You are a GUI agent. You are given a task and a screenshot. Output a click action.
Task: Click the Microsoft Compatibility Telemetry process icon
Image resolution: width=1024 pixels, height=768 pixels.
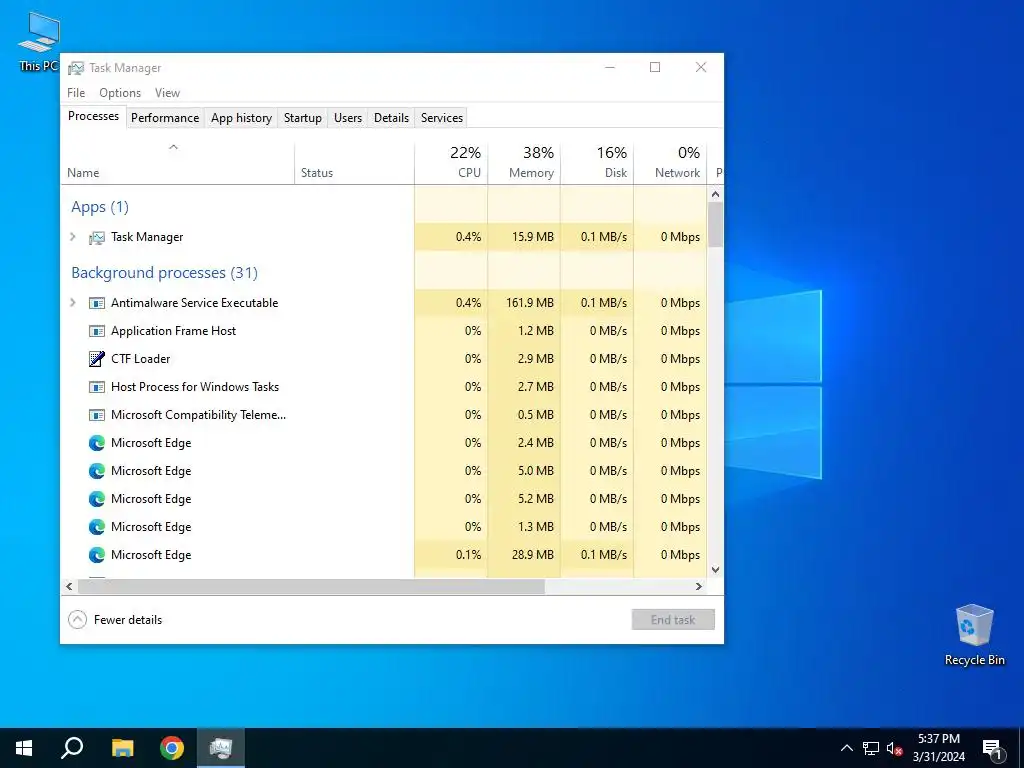coord(97,415)
